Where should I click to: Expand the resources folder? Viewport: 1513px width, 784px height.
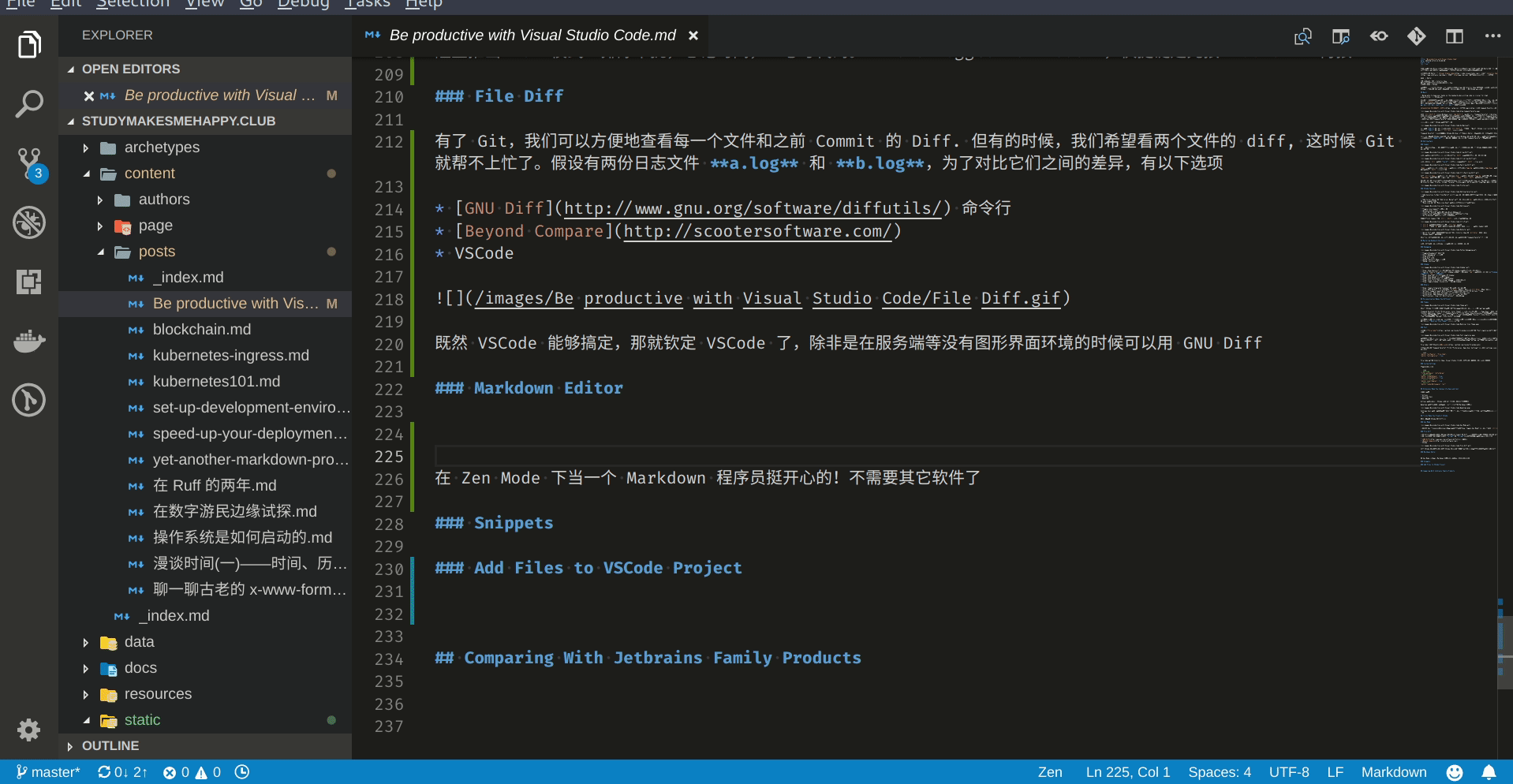(x=205, y=694)
